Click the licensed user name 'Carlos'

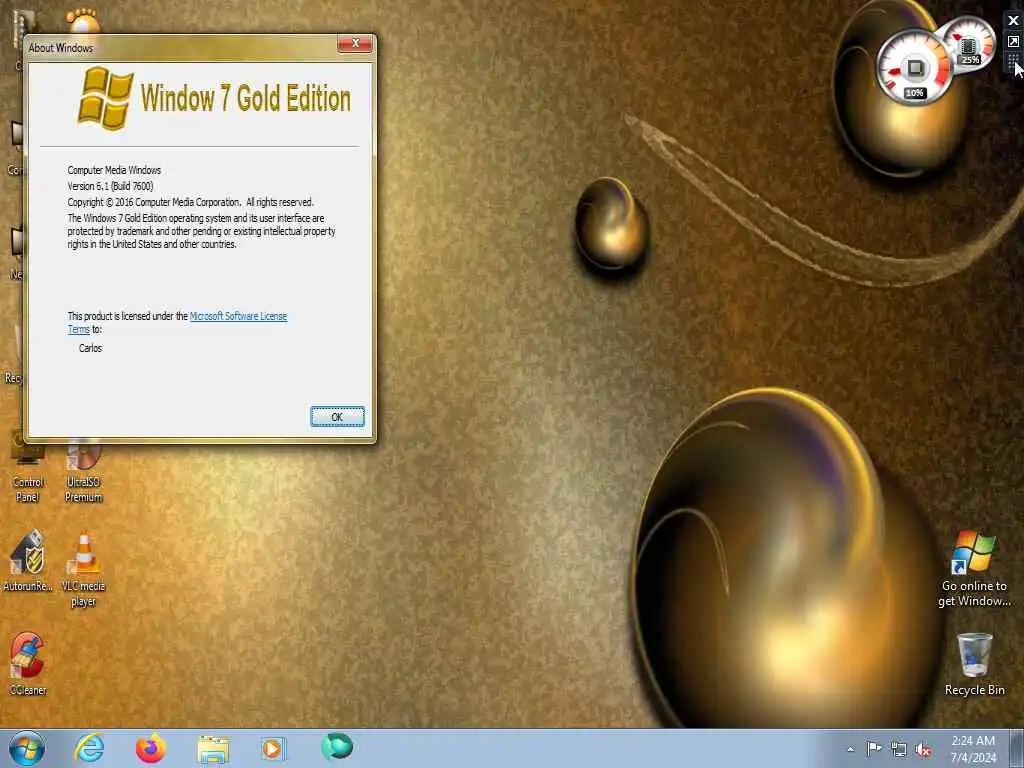(x=91, y=348)
